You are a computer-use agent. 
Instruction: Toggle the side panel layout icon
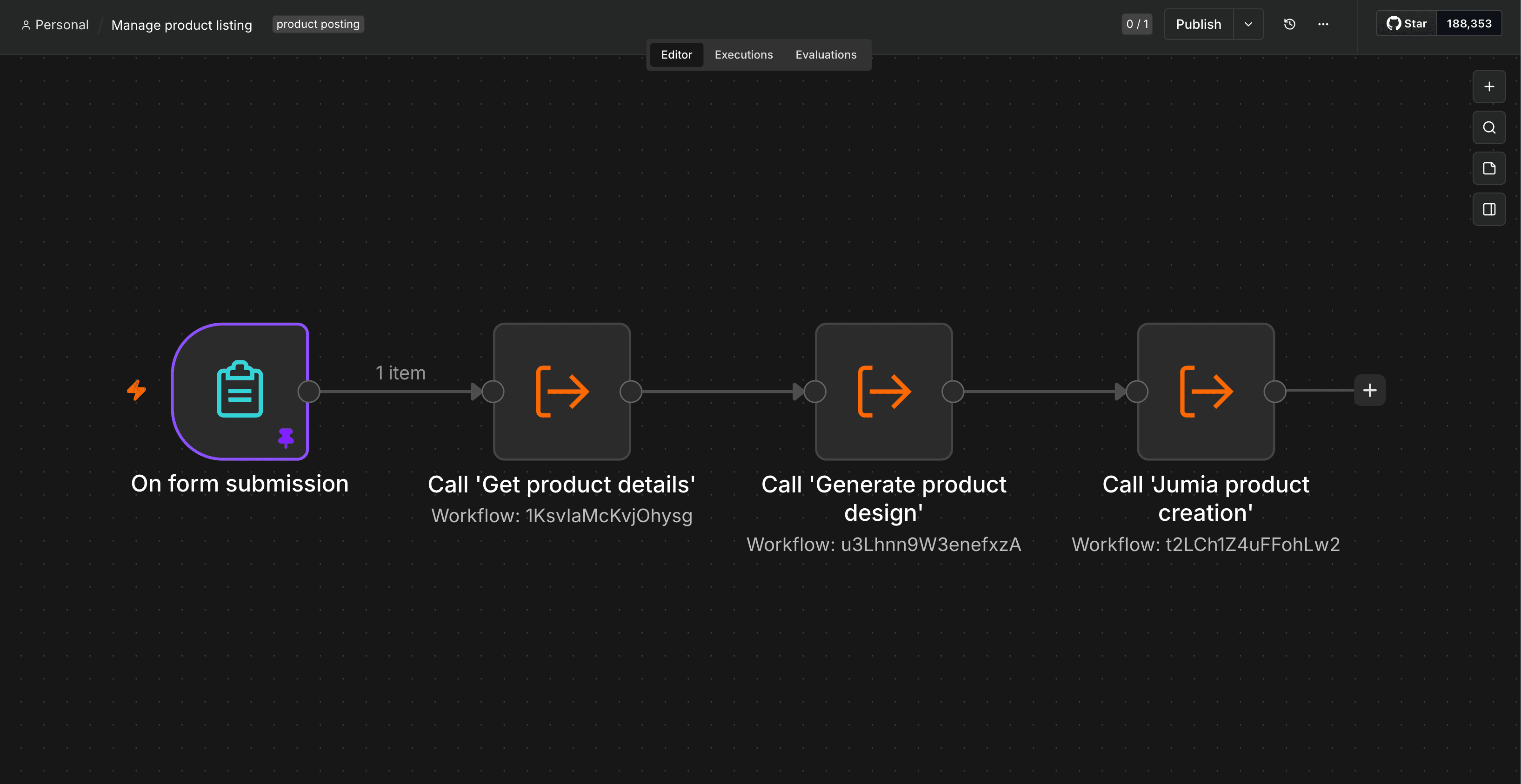coord(1488,209)
